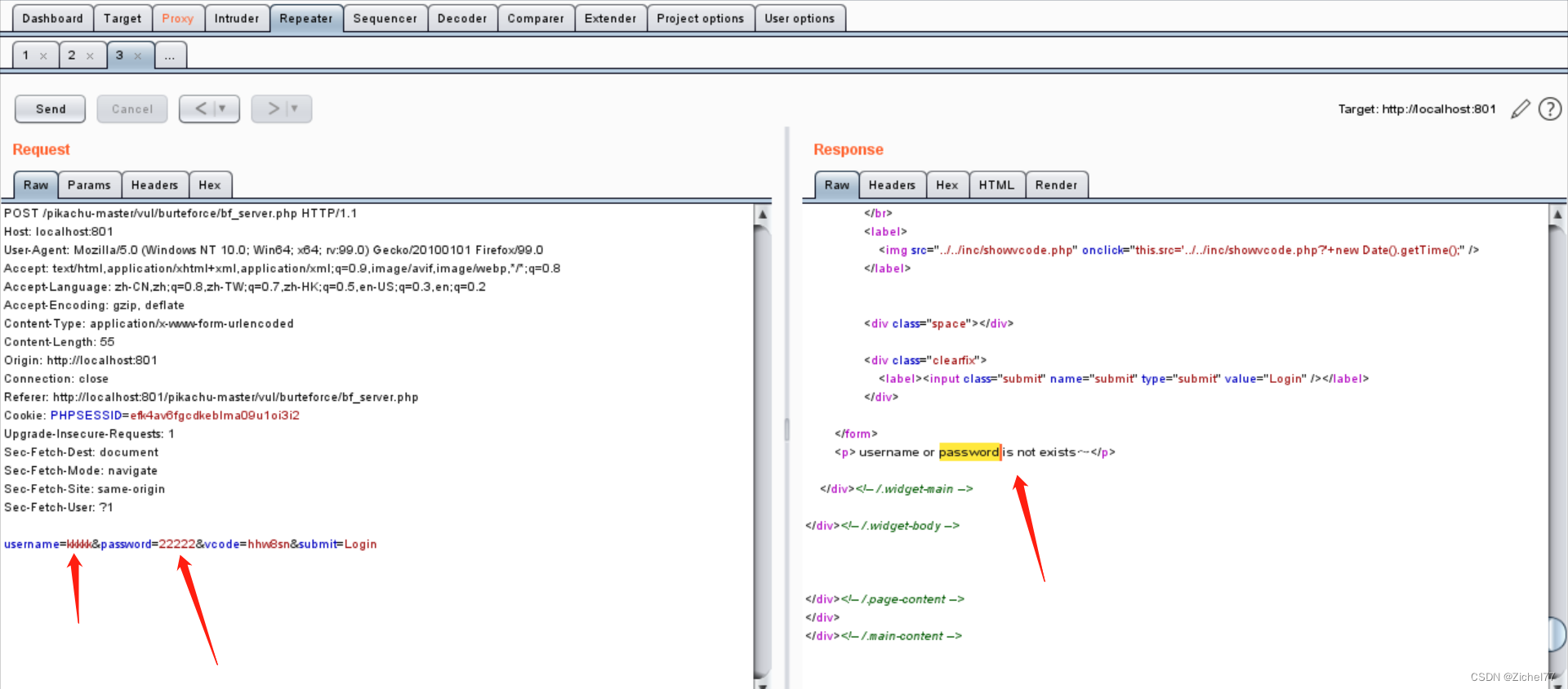Screen dimensions: 1568x689
Task: Switch the Request to the Hex view
Action: click(x=210, y=185)
